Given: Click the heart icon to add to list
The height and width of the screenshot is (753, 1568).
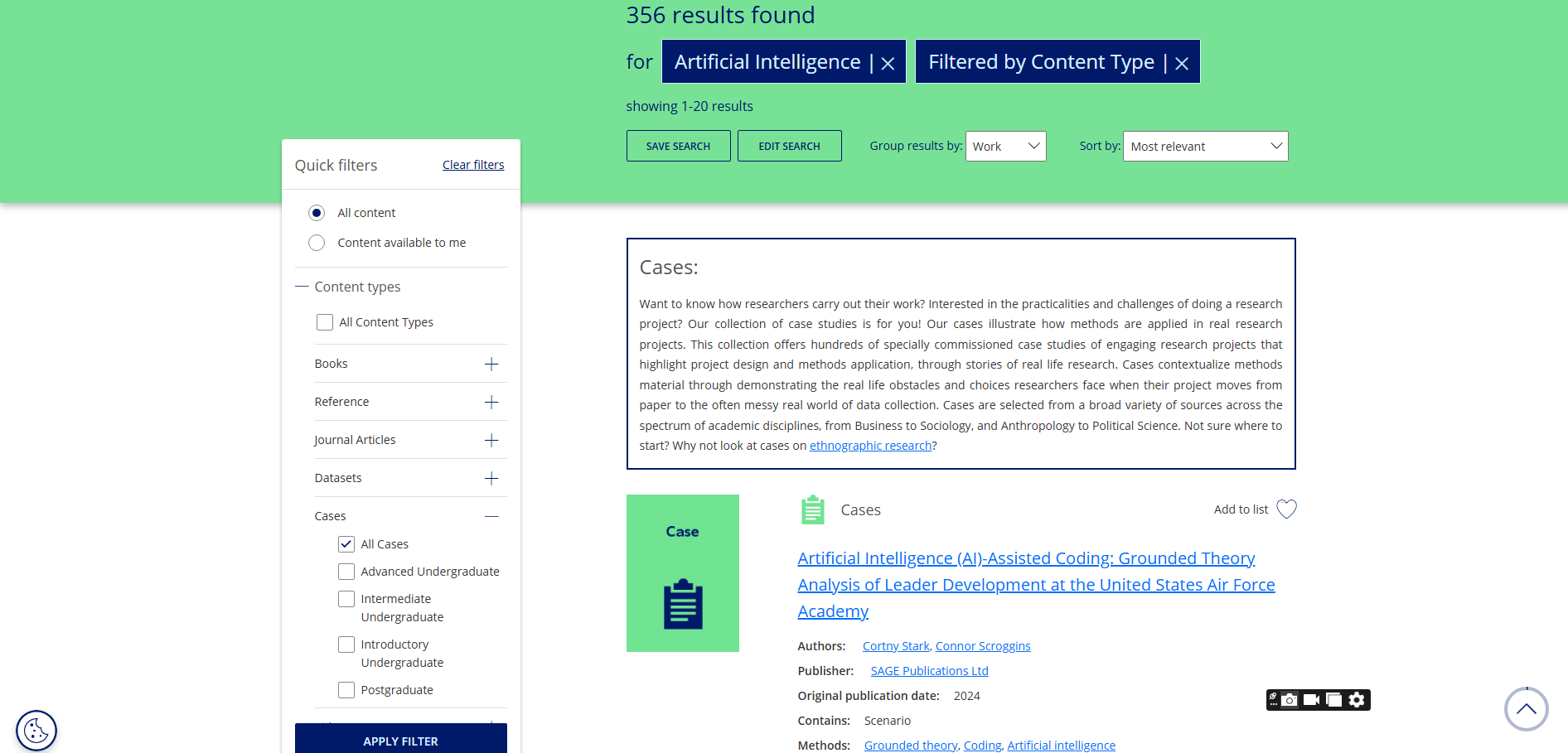Looking at the screenshot, I should click(x=1286, y=509).
